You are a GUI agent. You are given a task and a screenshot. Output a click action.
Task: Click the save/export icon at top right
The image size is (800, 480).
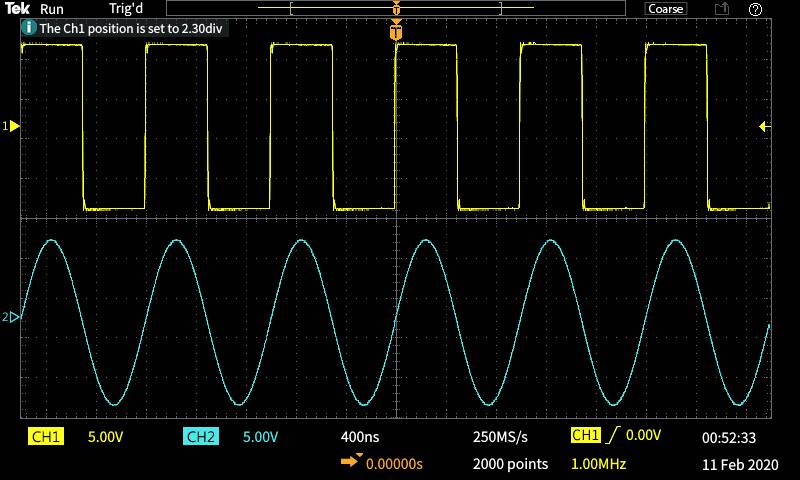click(721, 9)
